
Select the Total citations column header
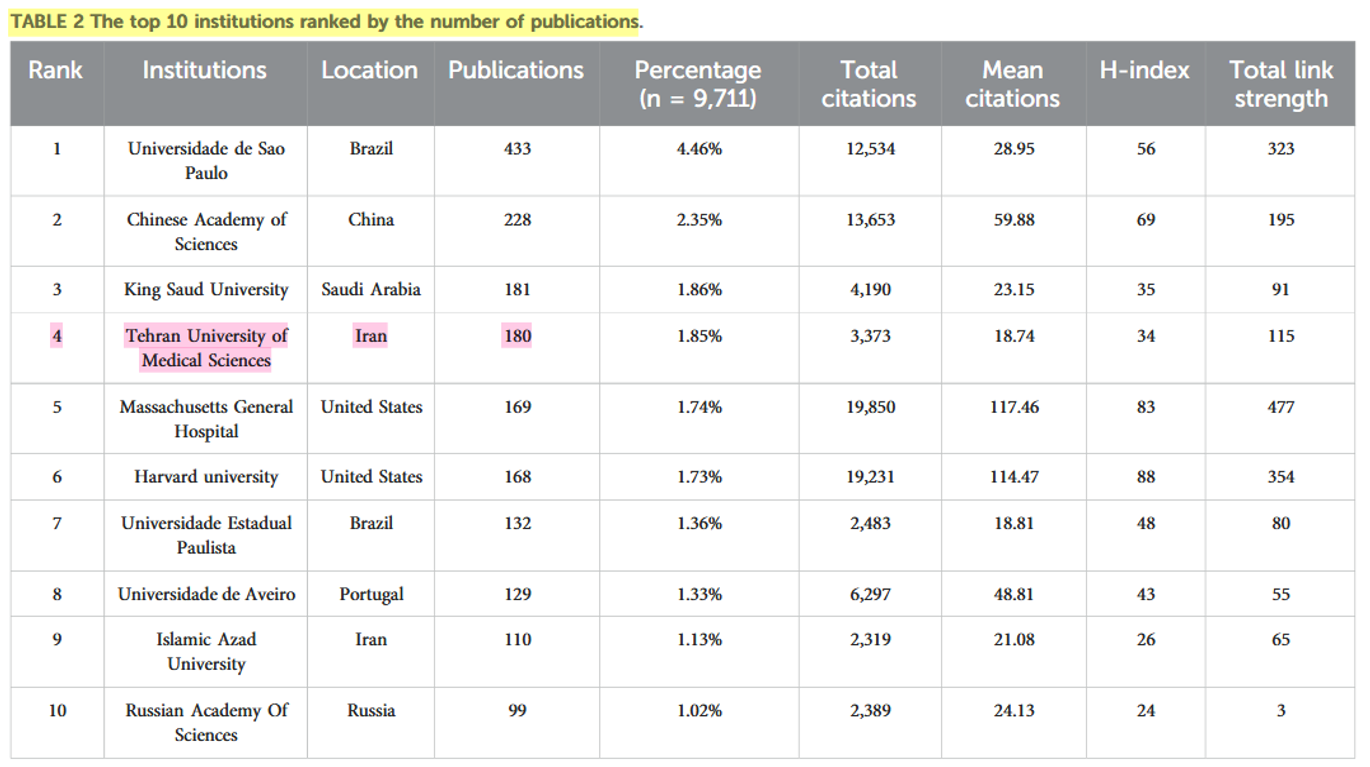click(868, 84)
